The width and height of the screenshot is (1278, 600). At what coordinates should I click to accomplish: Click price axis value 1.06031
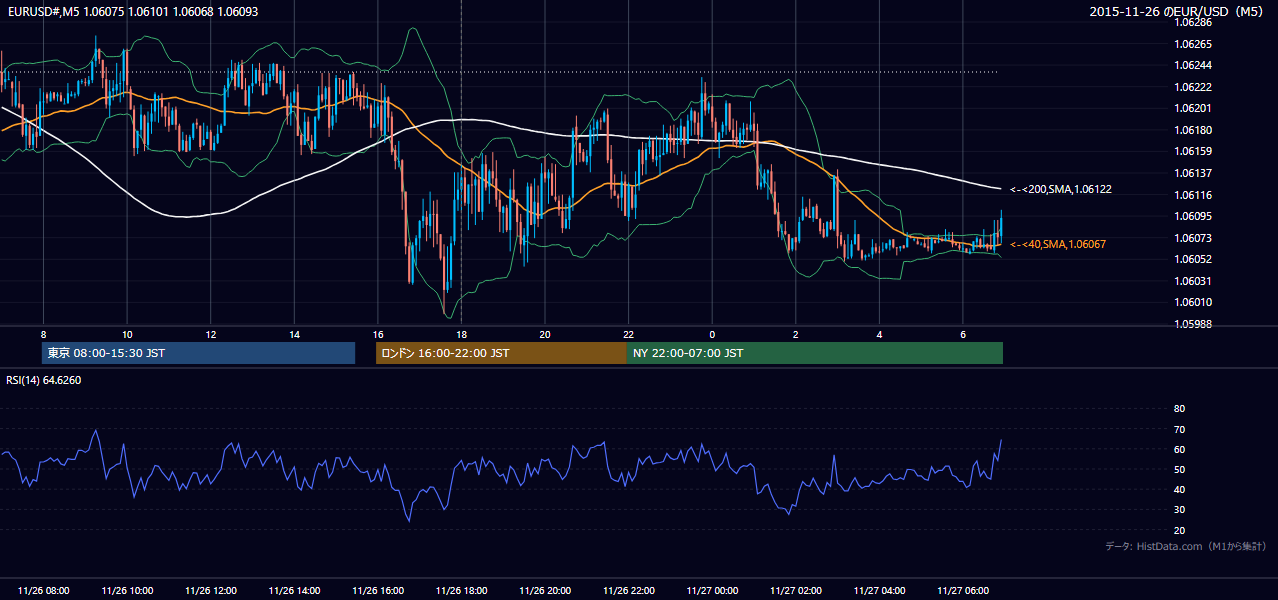click(1192, 281)
